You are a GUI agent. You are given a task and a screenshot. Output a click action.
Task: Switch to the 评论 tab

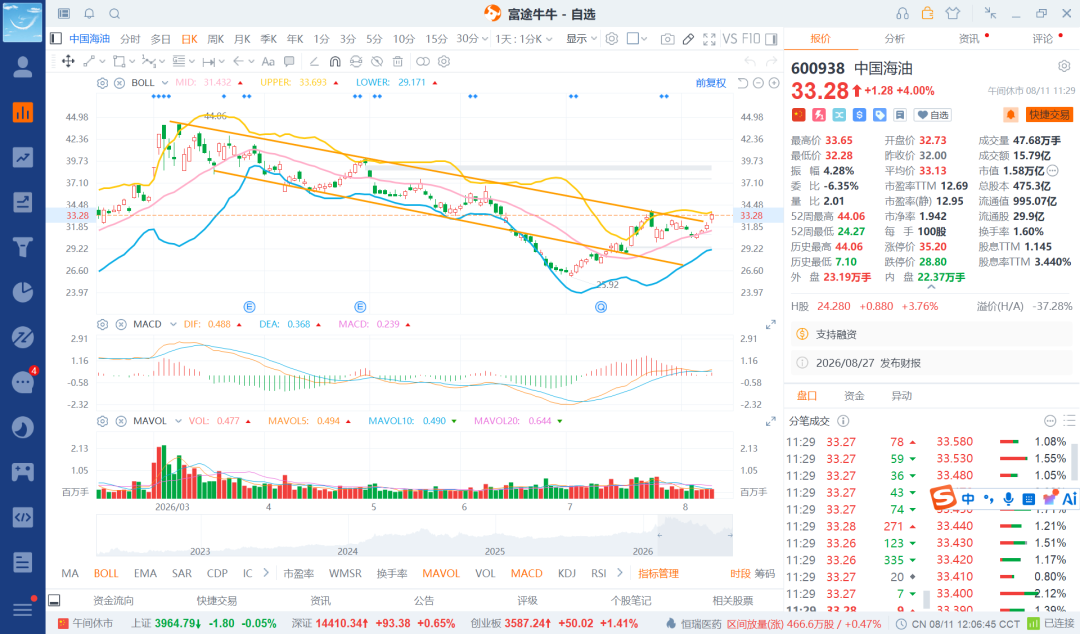[1043, 39]
